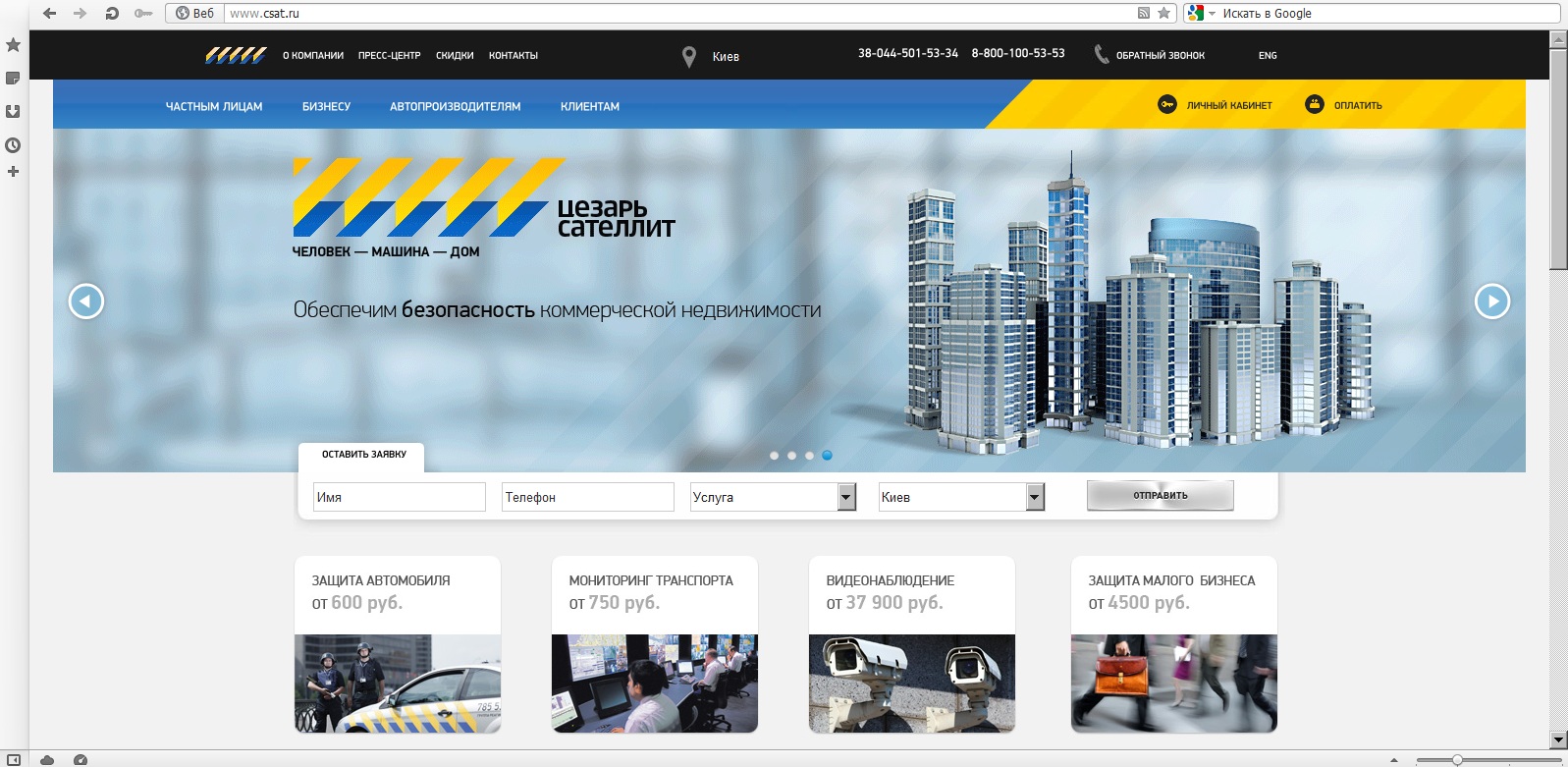Select the third slider dot
Viewport: 1568px width, 767px height.
809,456
